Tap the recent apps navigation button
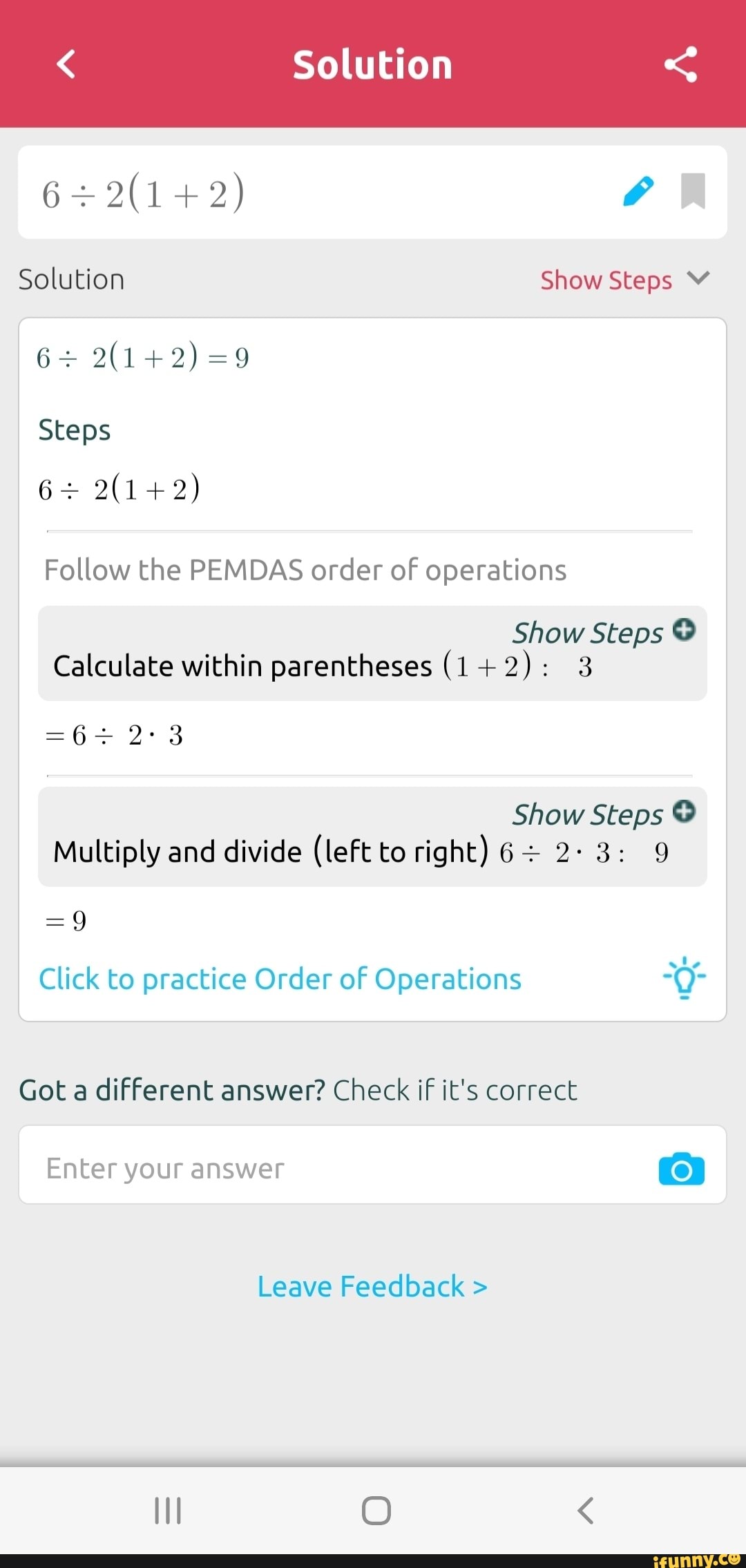The height and width of the screenshot is (1568, 746). click(x=166, y=1511)
